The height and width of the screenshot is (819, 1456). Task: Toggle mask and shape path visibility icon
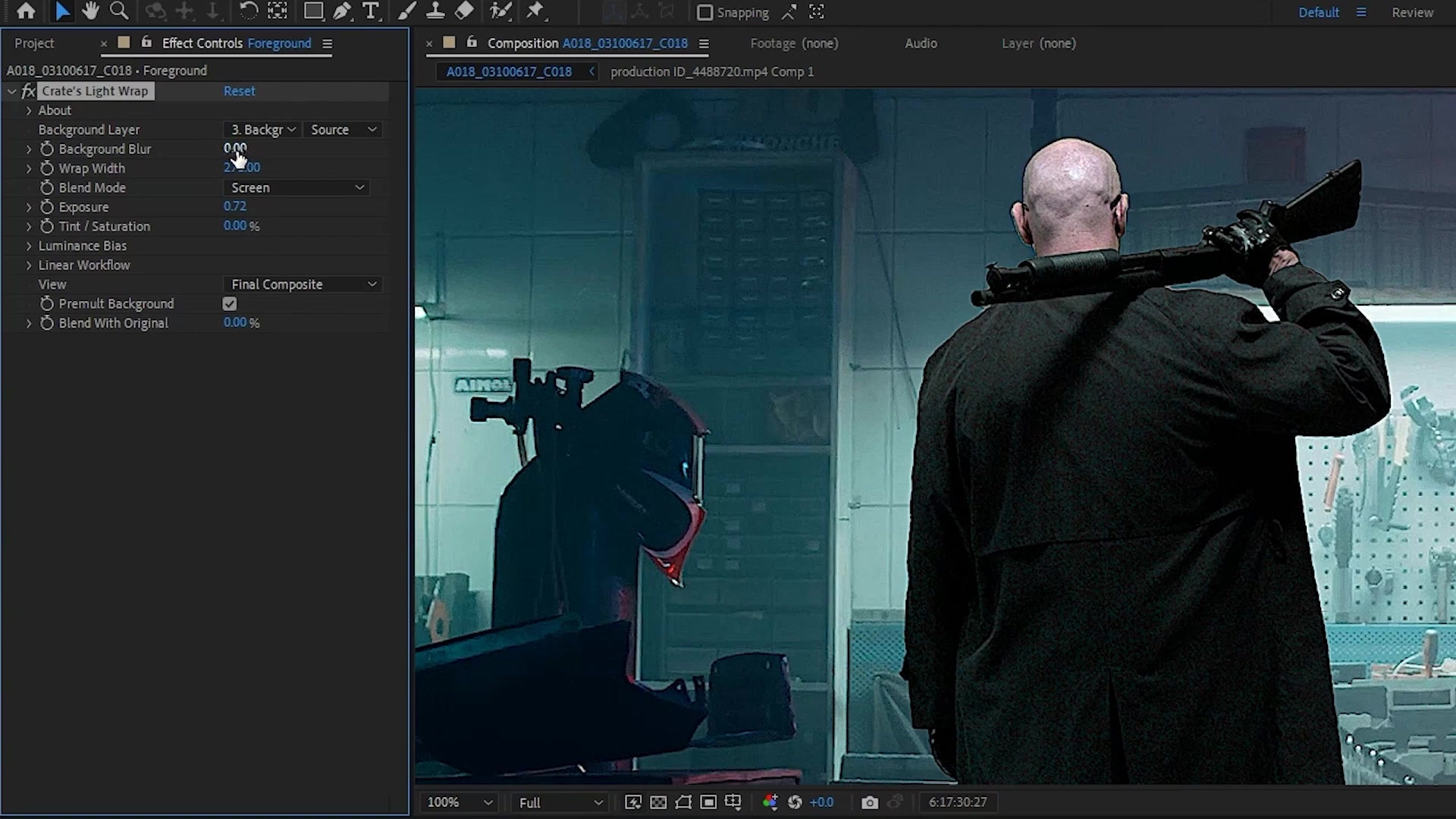[x=683, y=802]
